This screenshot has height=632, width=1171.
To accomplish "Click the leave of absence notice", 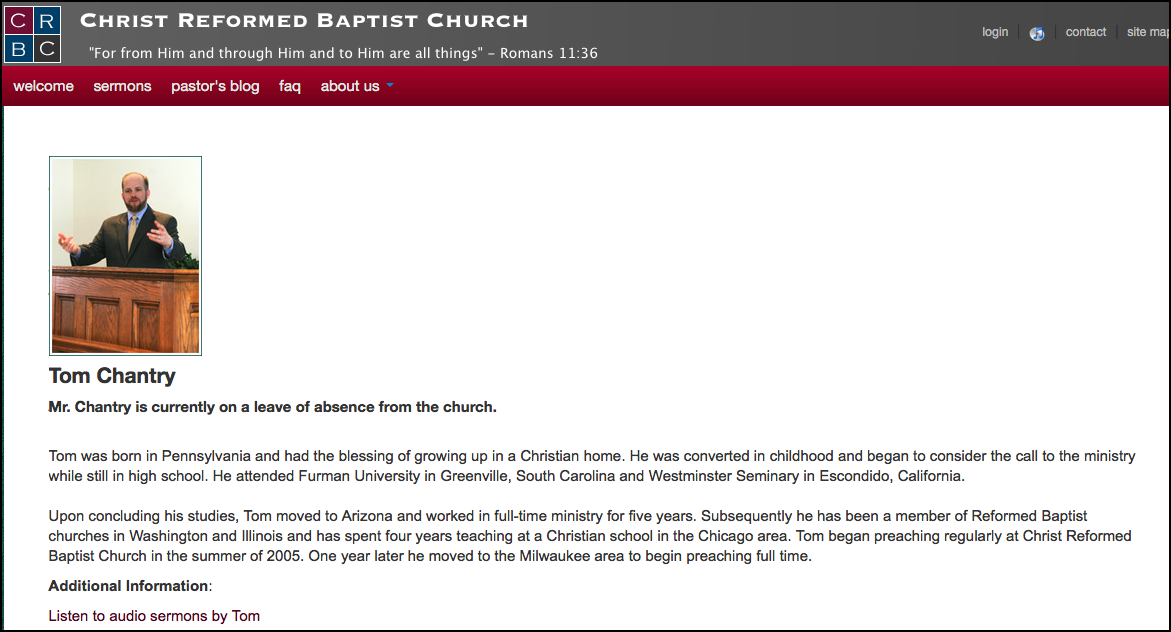I will (x=272, y=407).
